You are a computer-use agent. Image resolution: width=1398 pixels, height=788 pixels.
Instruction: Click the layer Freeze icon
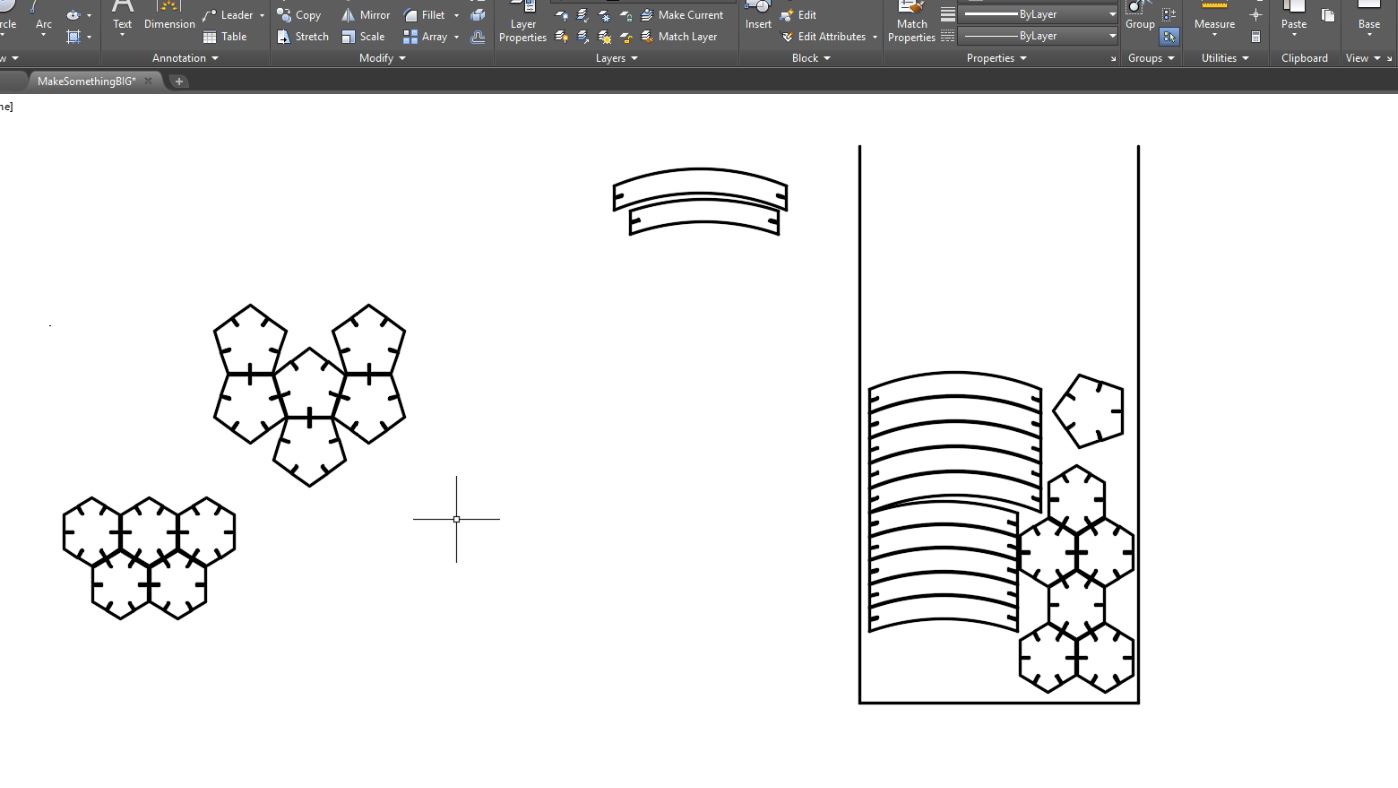point(604,15)
